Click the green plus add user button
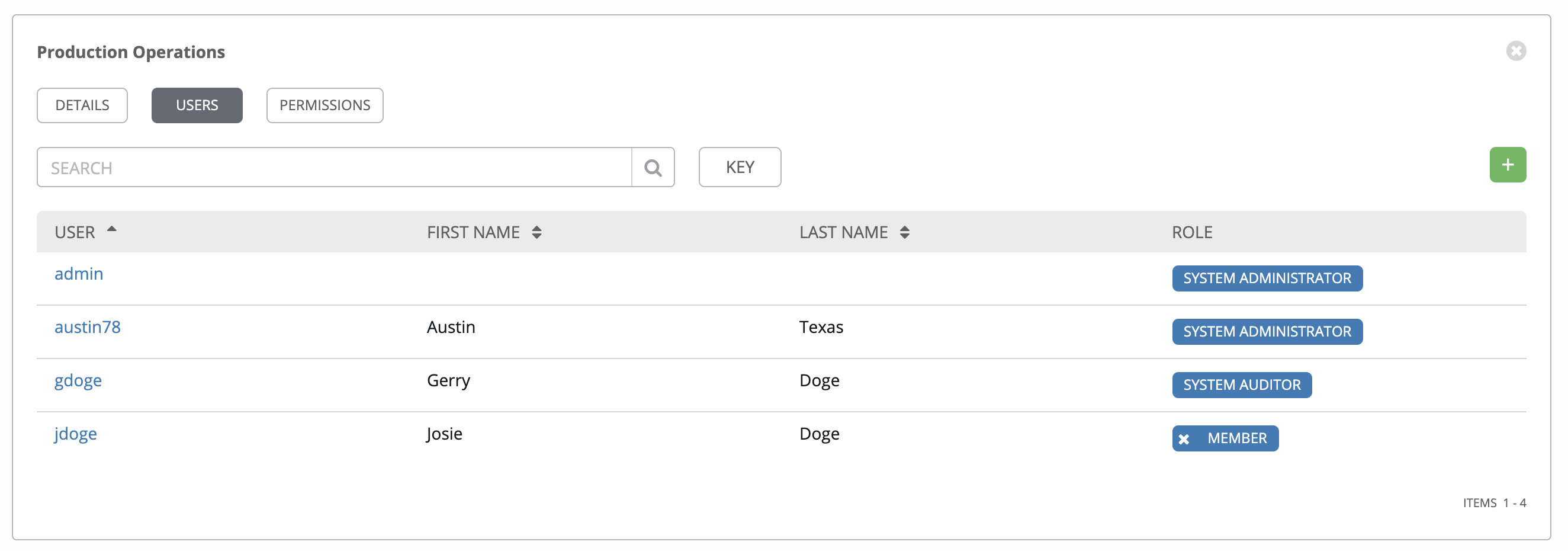The height and width of the screenshot is (551, 1568). pos(1507,164)
